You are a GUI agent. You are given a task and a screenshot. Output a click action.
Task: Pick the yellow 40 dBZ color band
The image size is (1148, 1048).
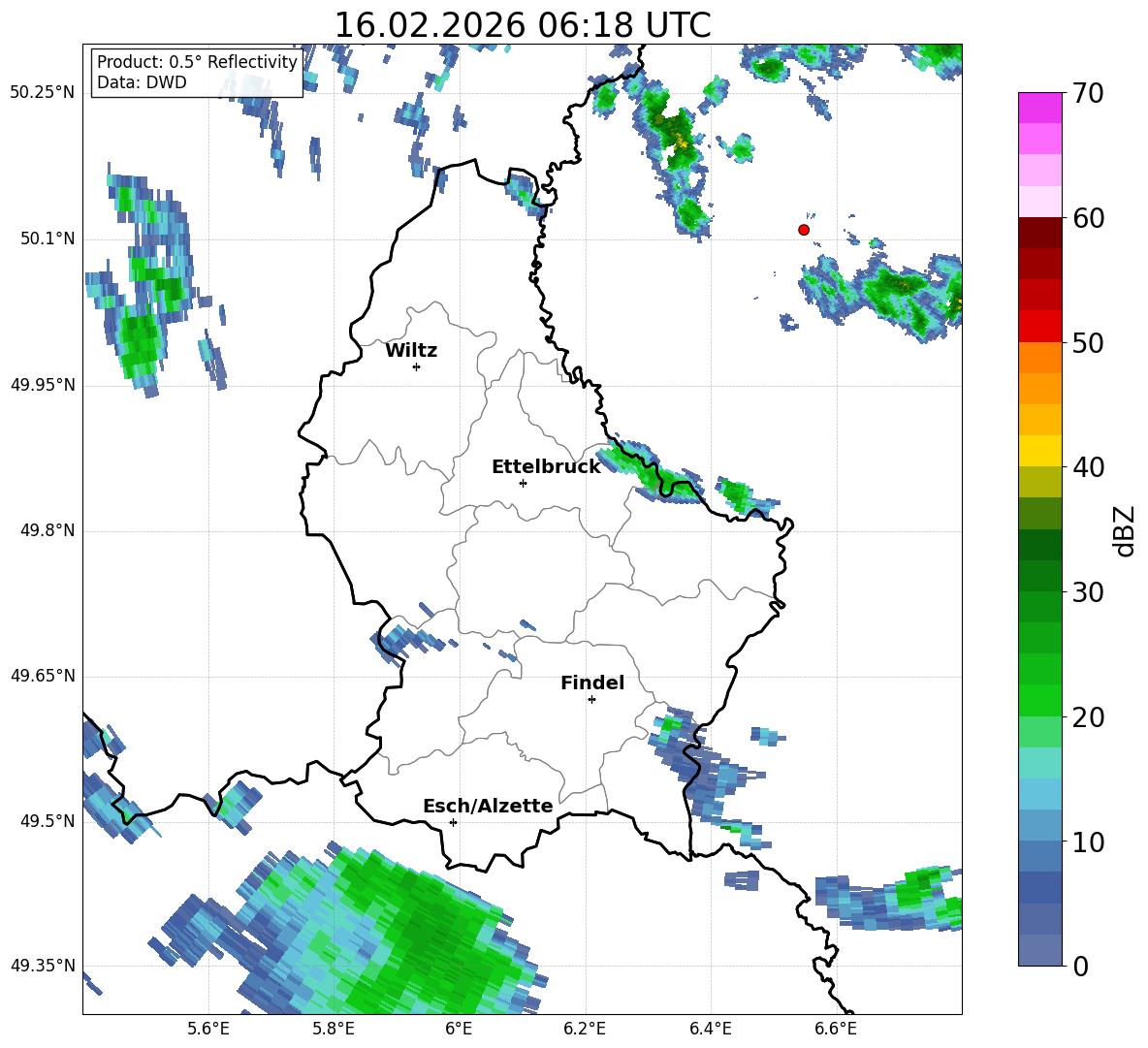pos(1039,451)
